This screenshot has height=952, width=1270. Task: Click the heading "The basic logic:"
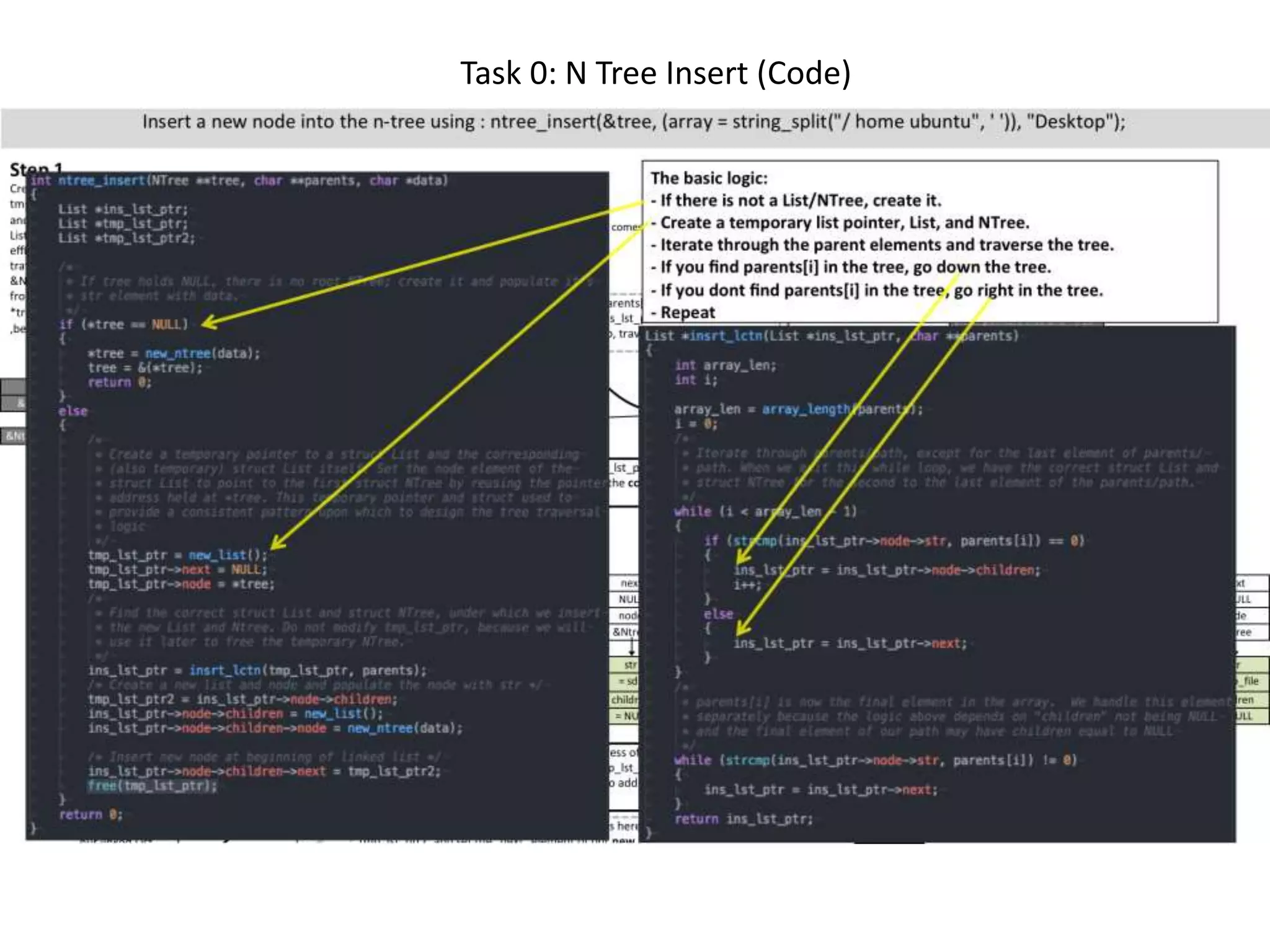[x=709, y=178]
